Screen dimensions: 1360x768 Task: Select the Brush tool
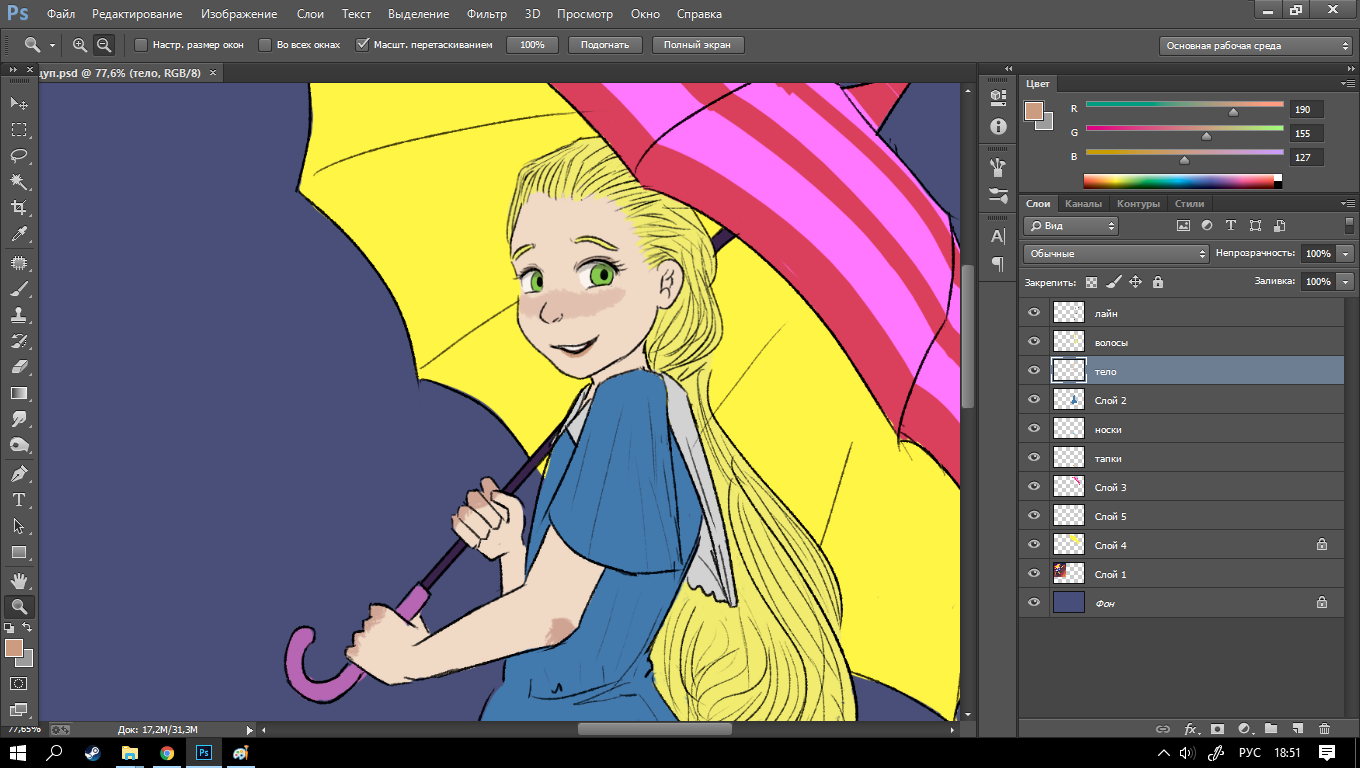pos(19,289)
